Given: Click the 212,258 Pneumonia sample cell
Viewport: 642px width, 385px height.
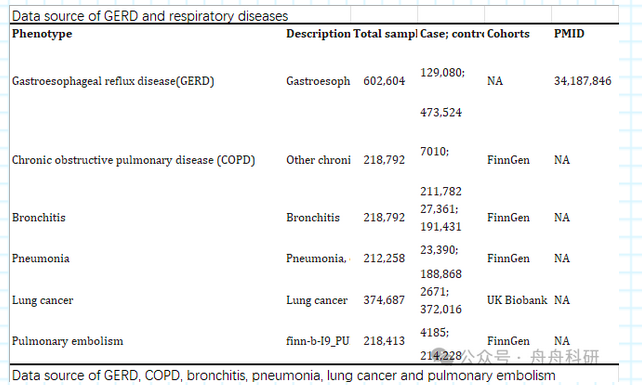Looking at the screenshot, I should click(384, 258).
